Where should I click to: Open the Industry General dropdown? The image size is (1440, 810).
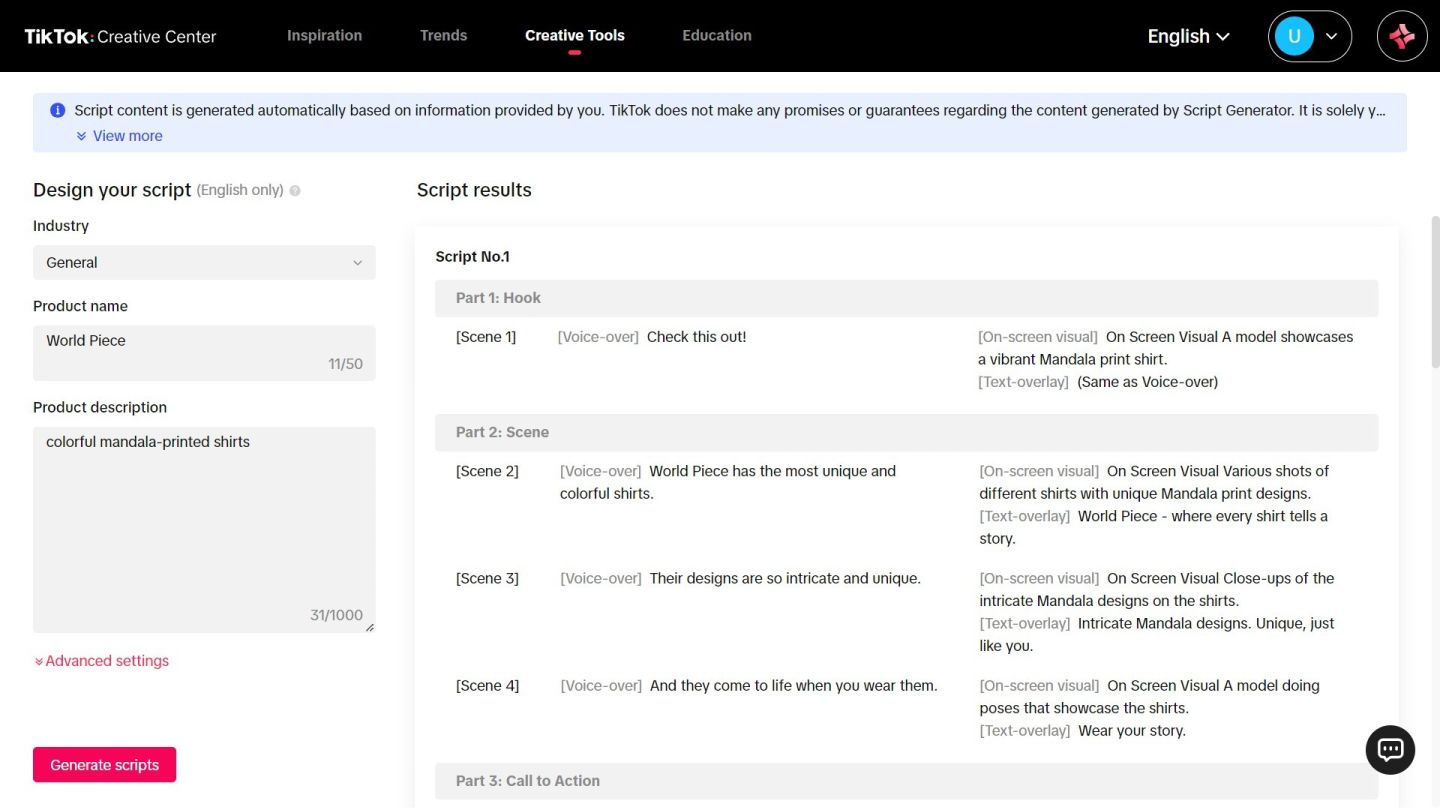204,263
